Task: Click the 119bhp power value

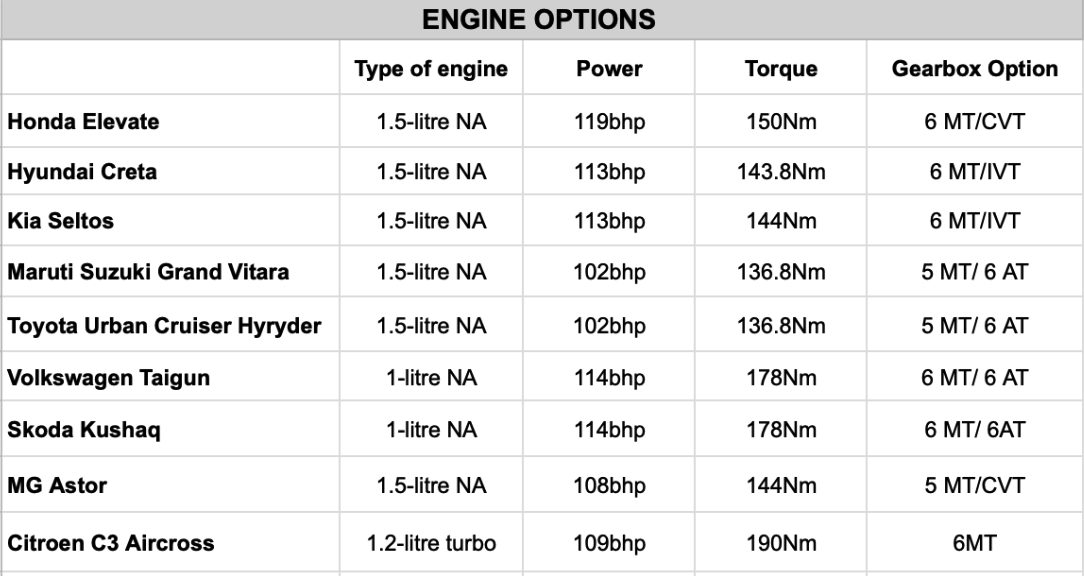Action: click(x=609, y=121)
